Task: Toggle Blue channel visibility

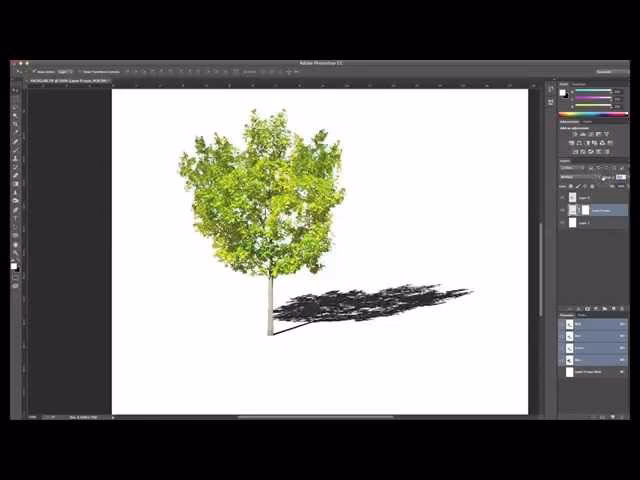Action: point(562,360)
